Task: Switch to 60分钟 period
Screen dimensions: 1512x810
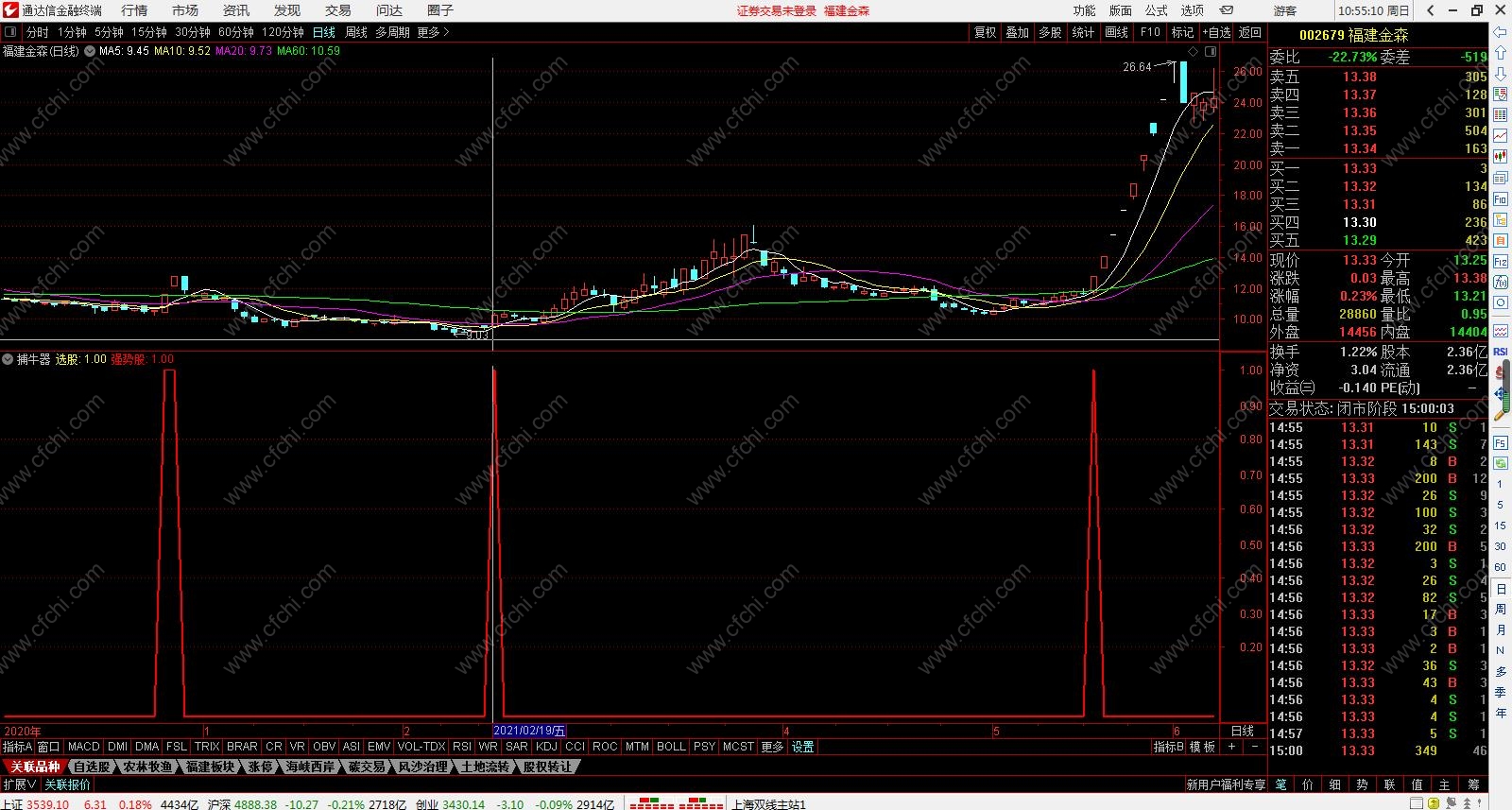Action: [x=236, y=32]
